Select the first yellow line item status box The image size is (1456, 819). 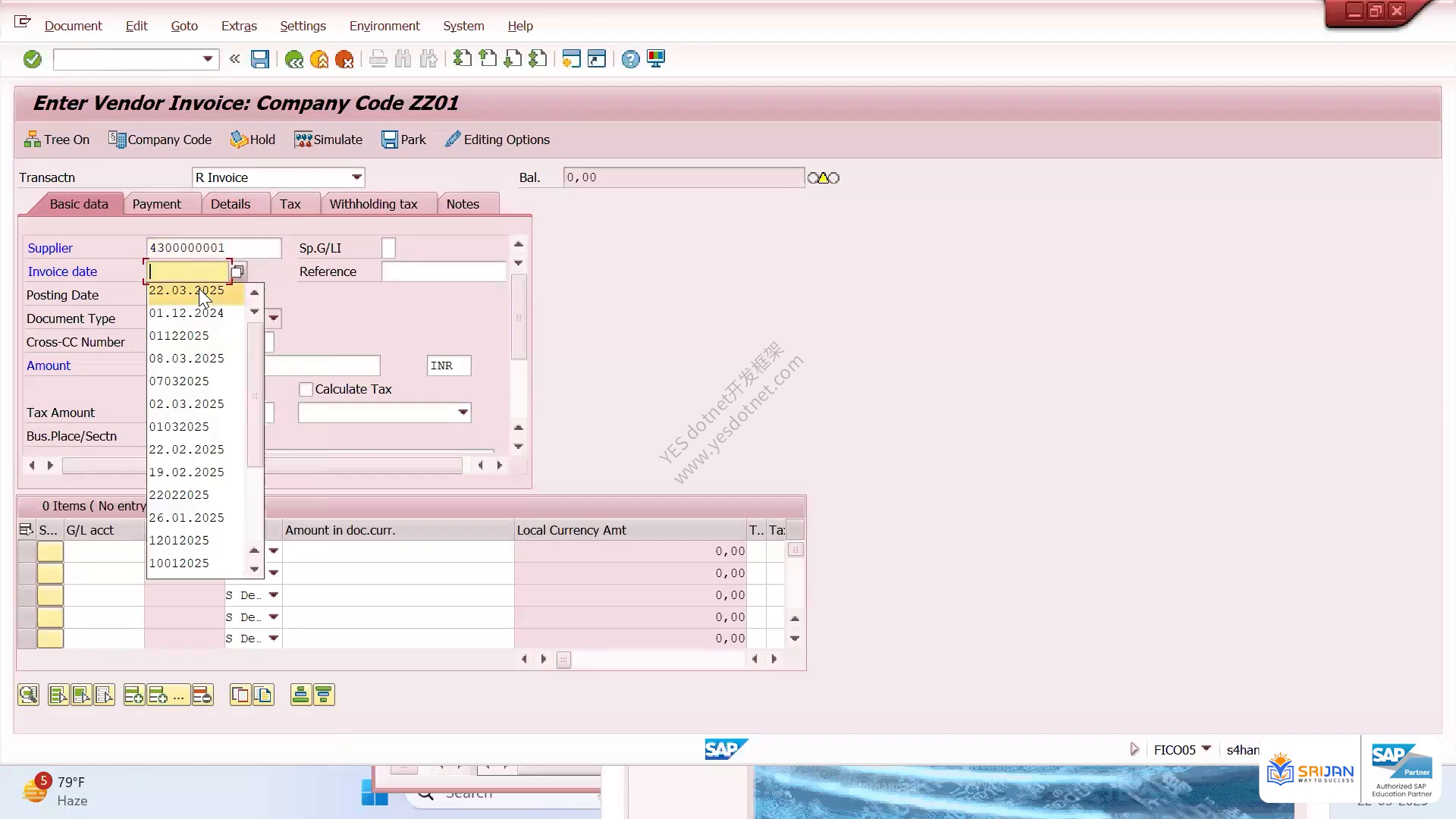click(50, 551)
